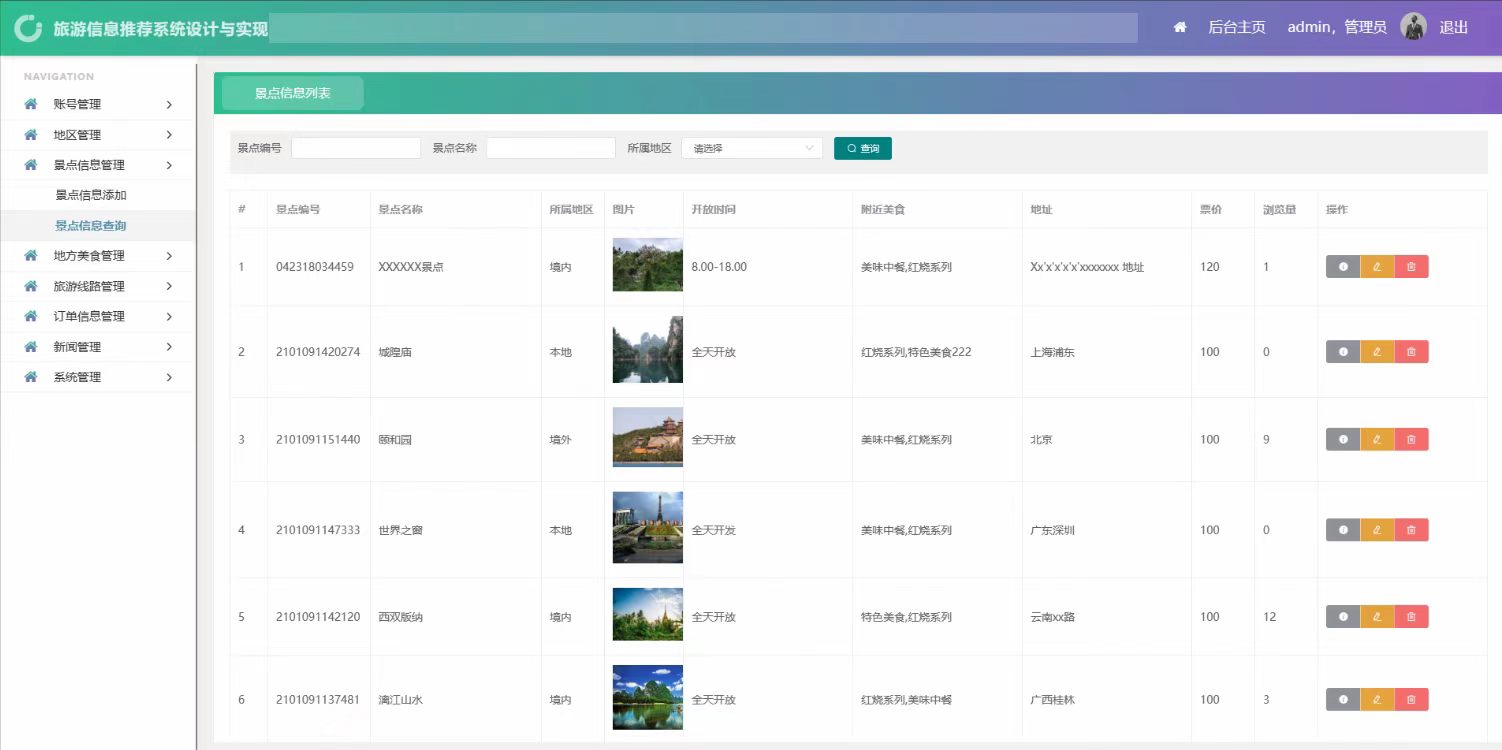Screen dimensions: 1502x750
Task: Expand 账号管理 menu chevron
Action: tap(169, 105)
